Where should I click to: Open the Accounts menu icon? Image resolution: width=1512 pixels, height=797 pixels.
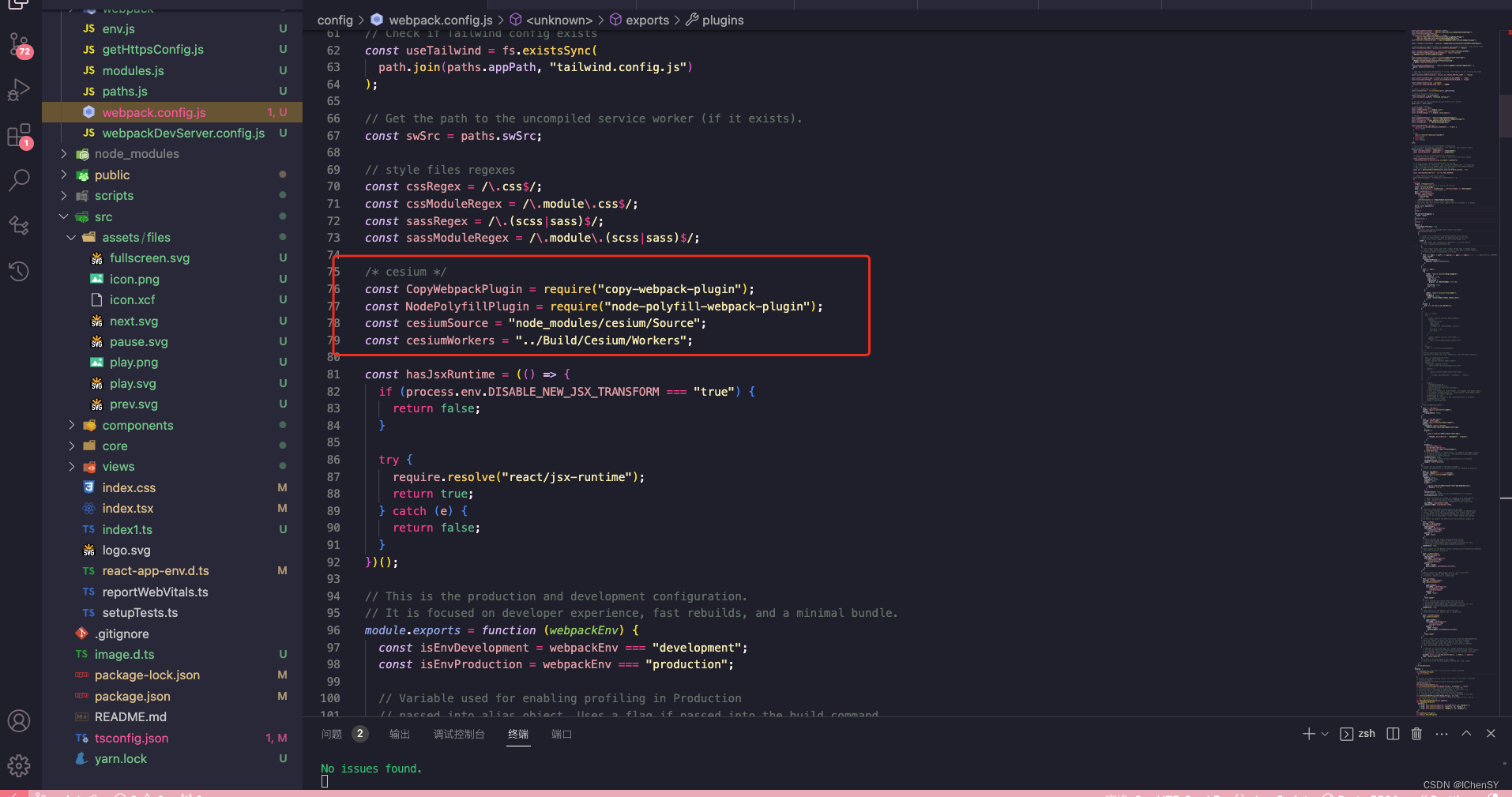19,720
